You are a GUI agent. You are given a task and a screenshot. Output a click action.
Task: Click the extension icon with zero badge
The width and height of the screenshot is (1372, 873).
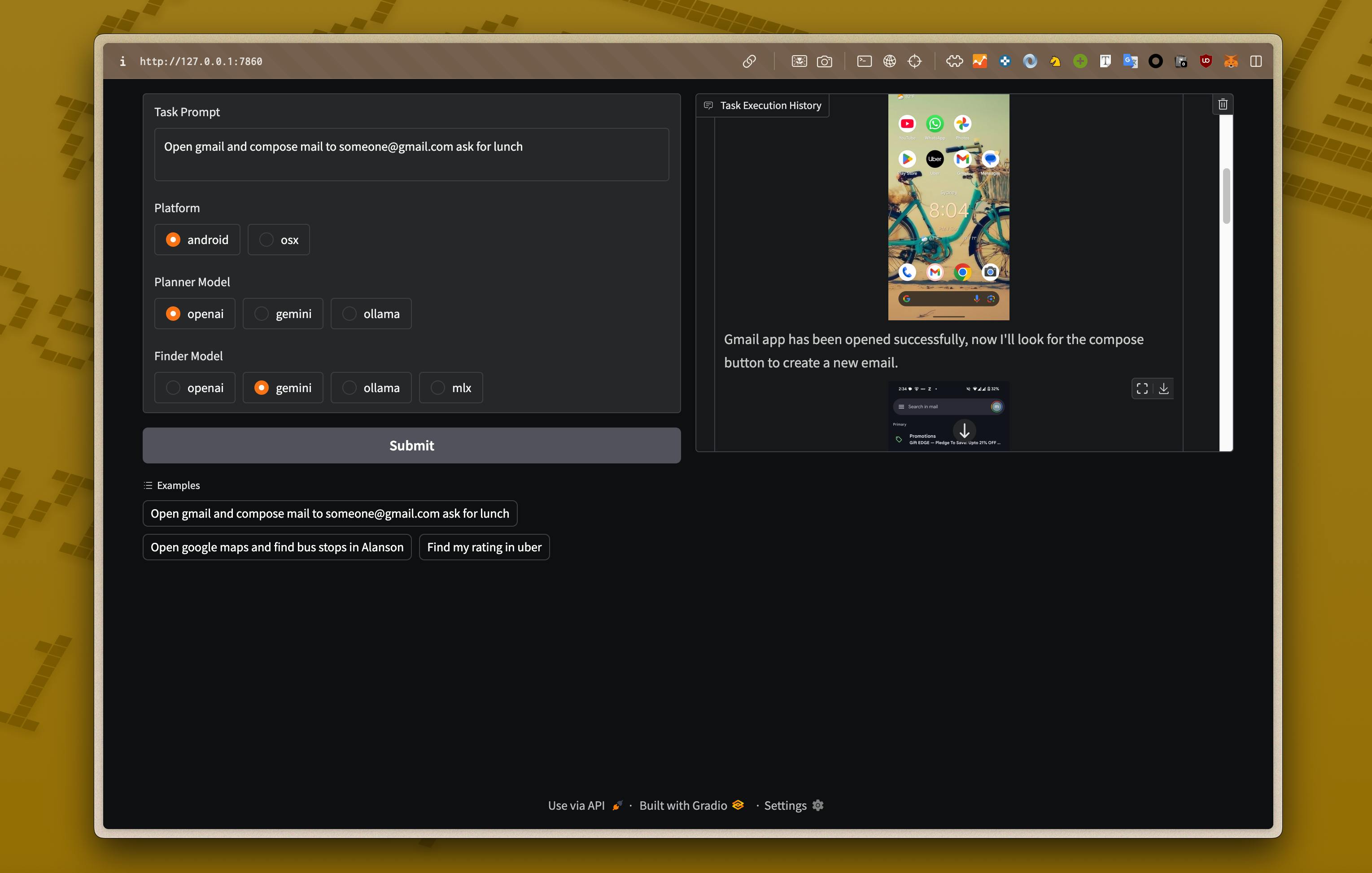click(x=1180, y=61)
